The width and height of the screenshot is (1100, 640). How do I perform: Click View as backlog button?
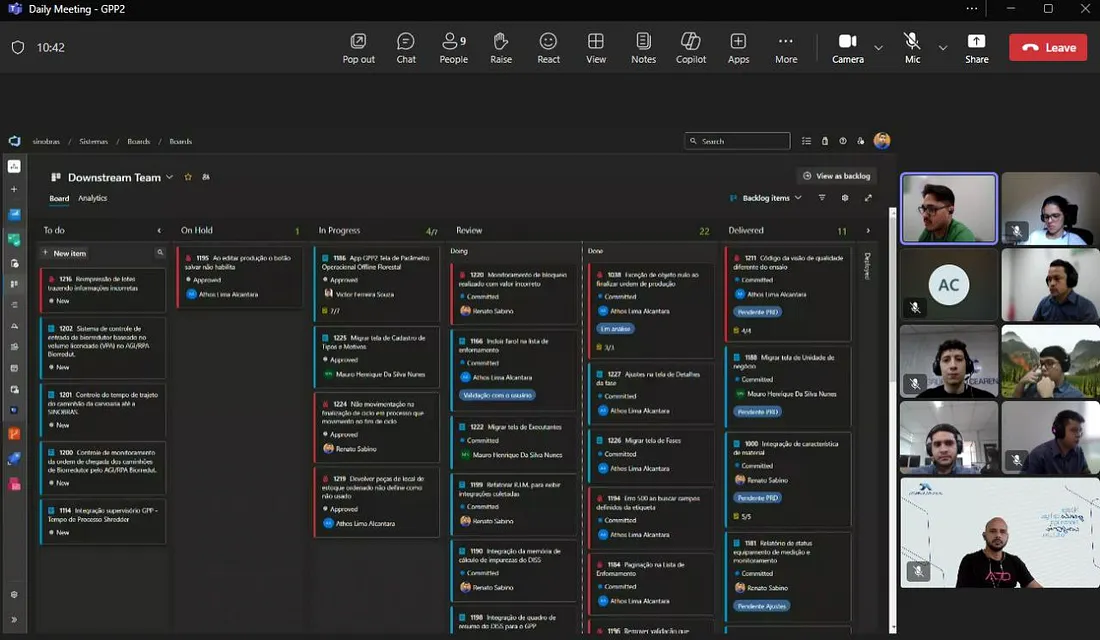[x=837, y=176]
